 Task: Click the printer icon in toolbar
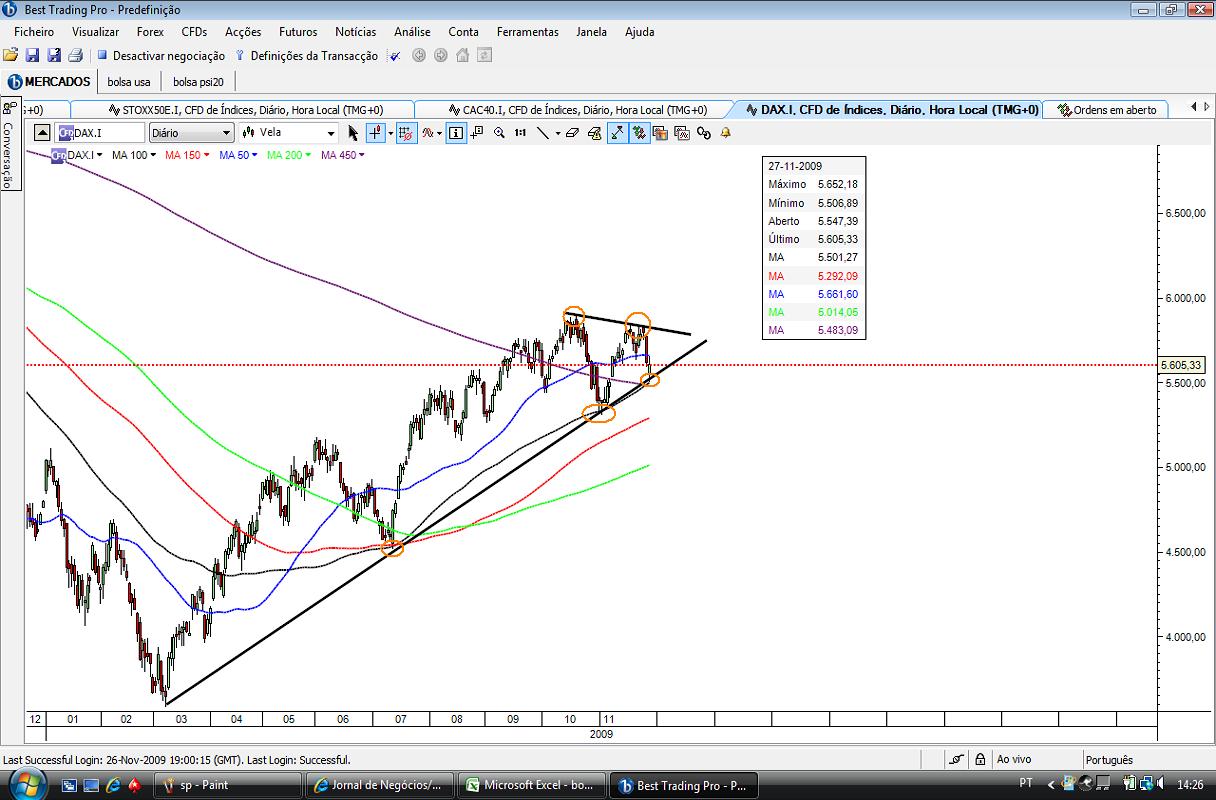(74, 56)
